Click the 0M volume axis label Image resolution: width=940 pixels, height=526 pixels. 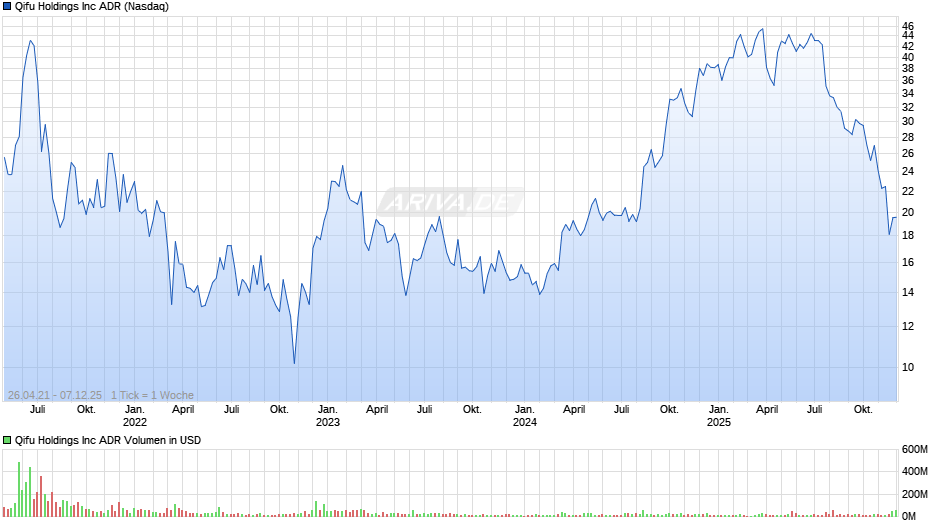click(x=909, y=516)
